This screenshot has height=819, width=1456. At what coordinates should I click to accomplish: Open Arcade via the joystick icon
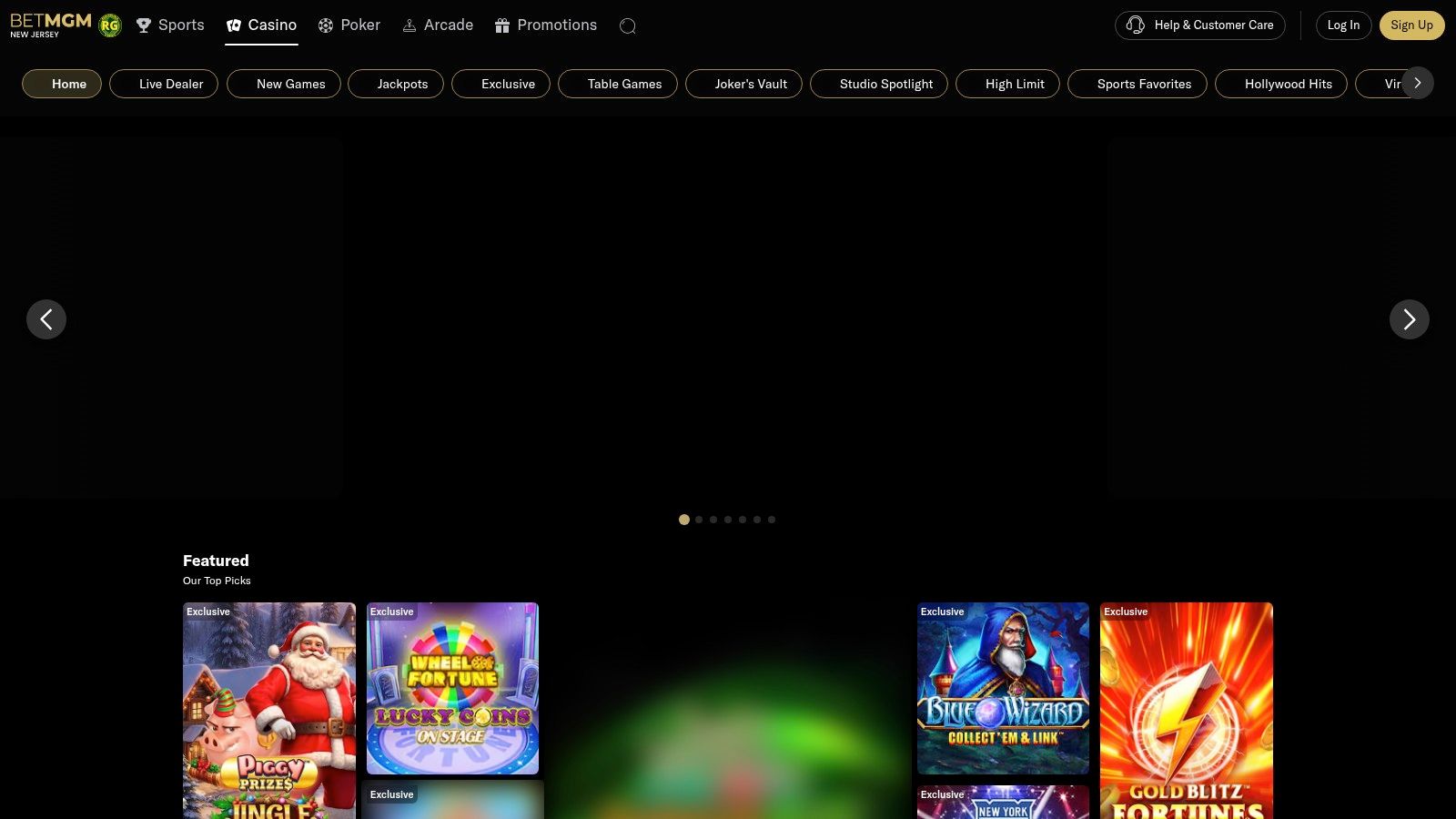[409, 25]
